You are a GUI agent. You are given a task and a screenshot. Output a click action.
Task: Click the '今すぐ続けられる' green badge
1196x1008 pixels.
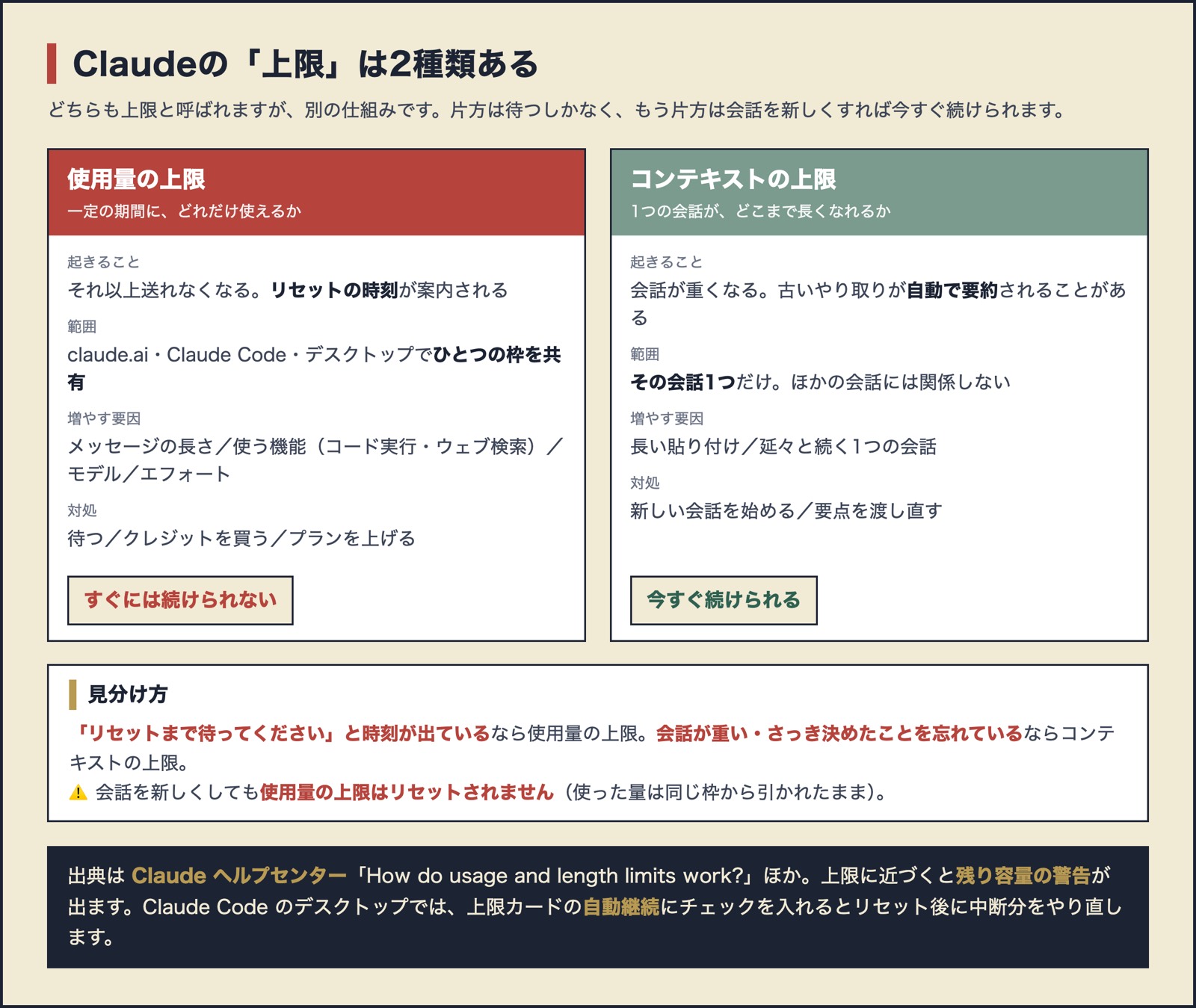[x=724, y=600]
